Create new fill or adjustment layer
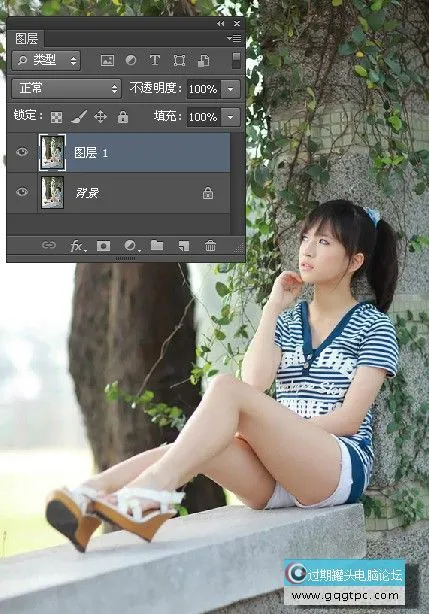This screenshot has height=614, width=429. [x=131, y=246]
